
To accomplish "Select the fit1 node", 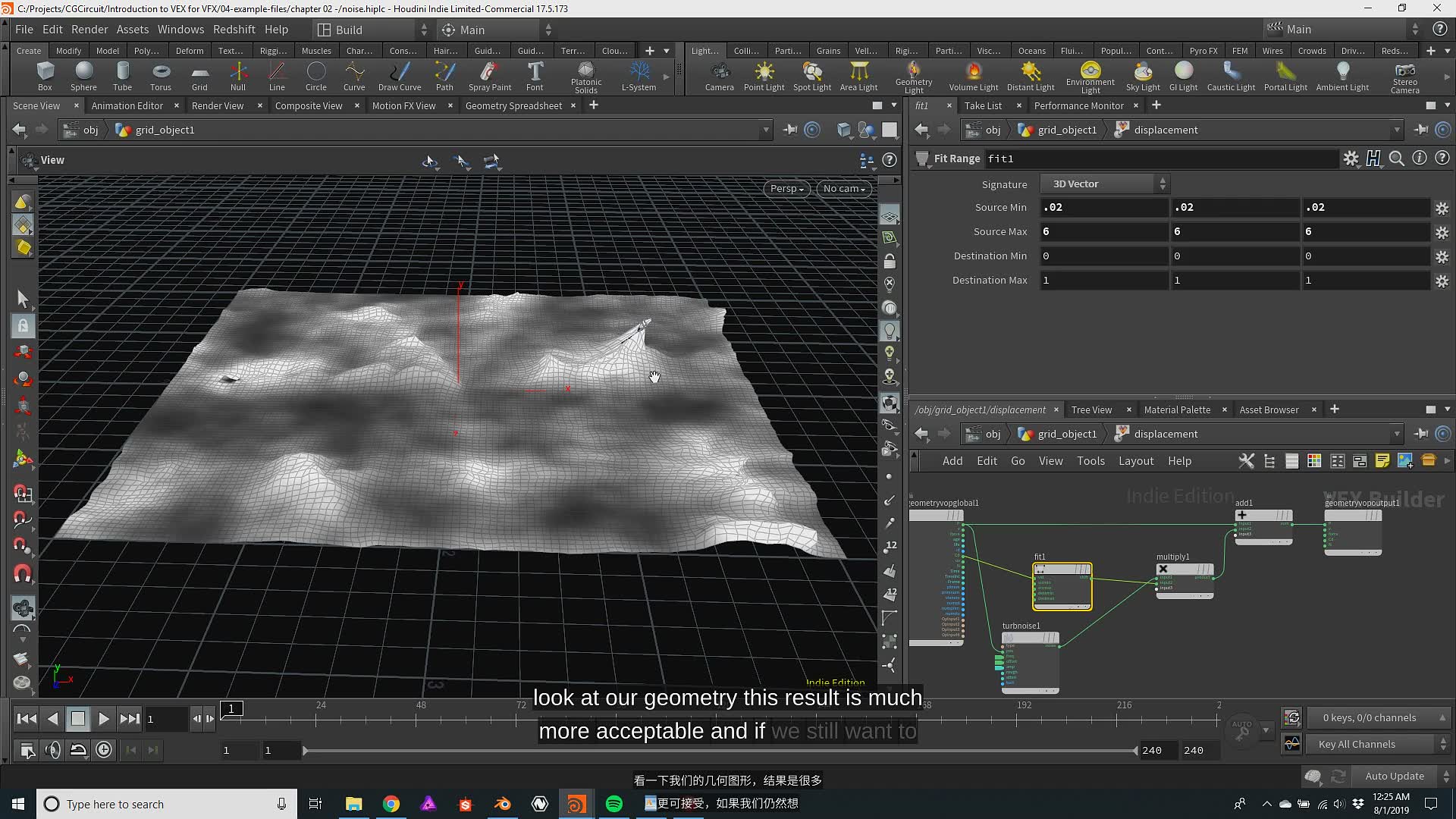I will pyautogui.click(x=1062, y=585).
